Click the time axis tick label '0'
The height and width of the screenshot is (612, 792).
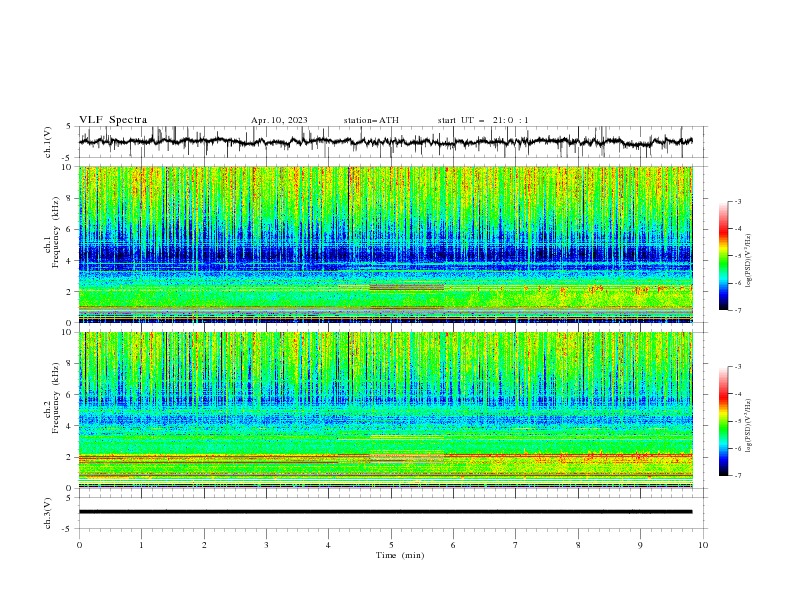(x=79, y=545)
